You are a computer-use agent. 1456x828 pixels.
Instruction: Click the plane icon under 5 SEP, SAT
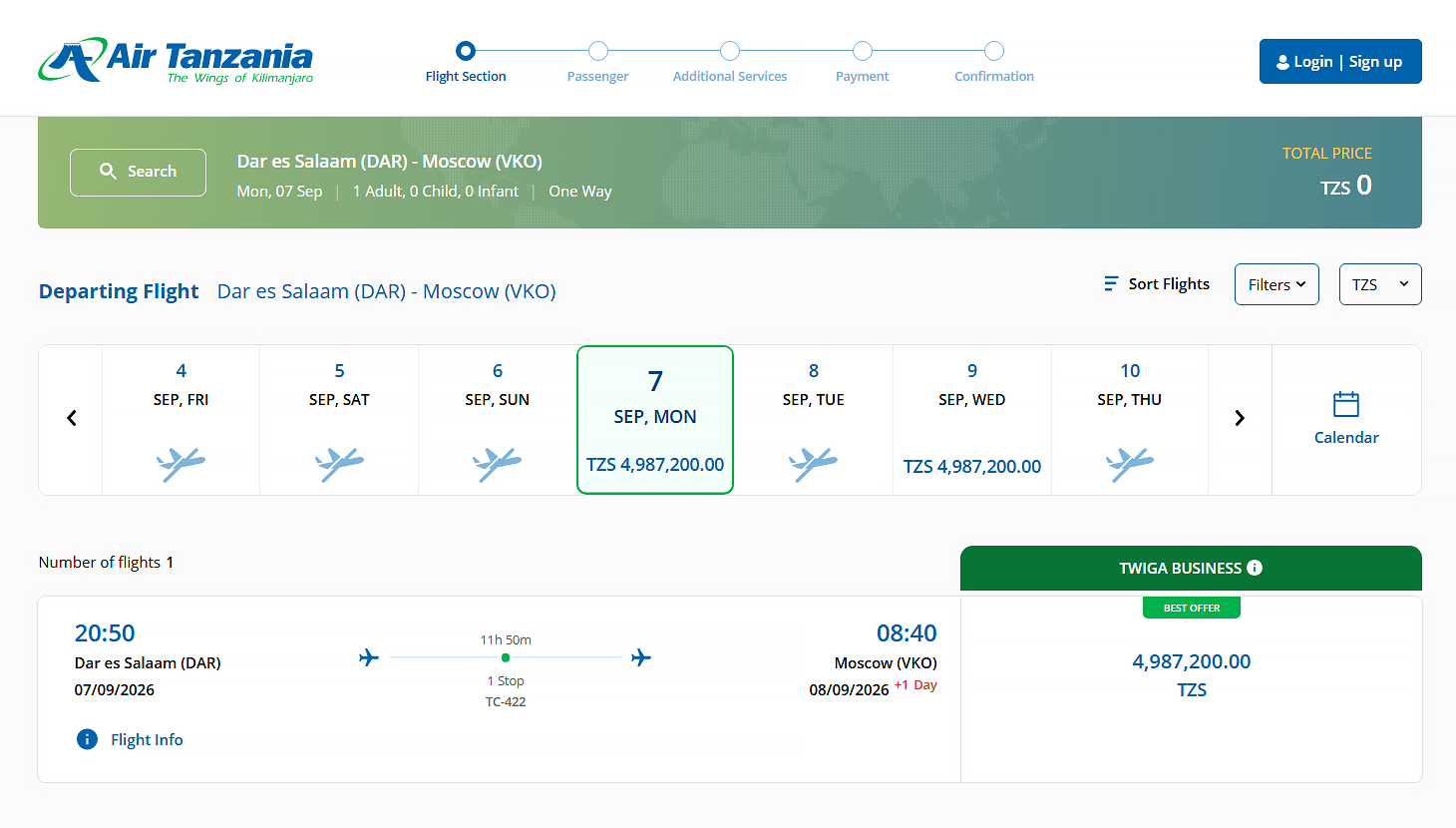click(339, 464)
